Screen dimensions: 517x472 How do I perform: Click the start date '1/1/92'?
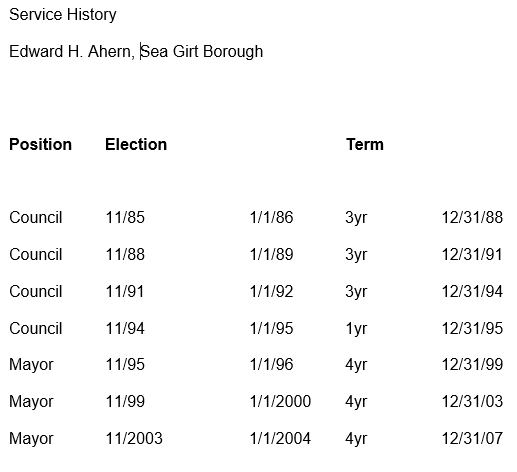click(271, 292)
